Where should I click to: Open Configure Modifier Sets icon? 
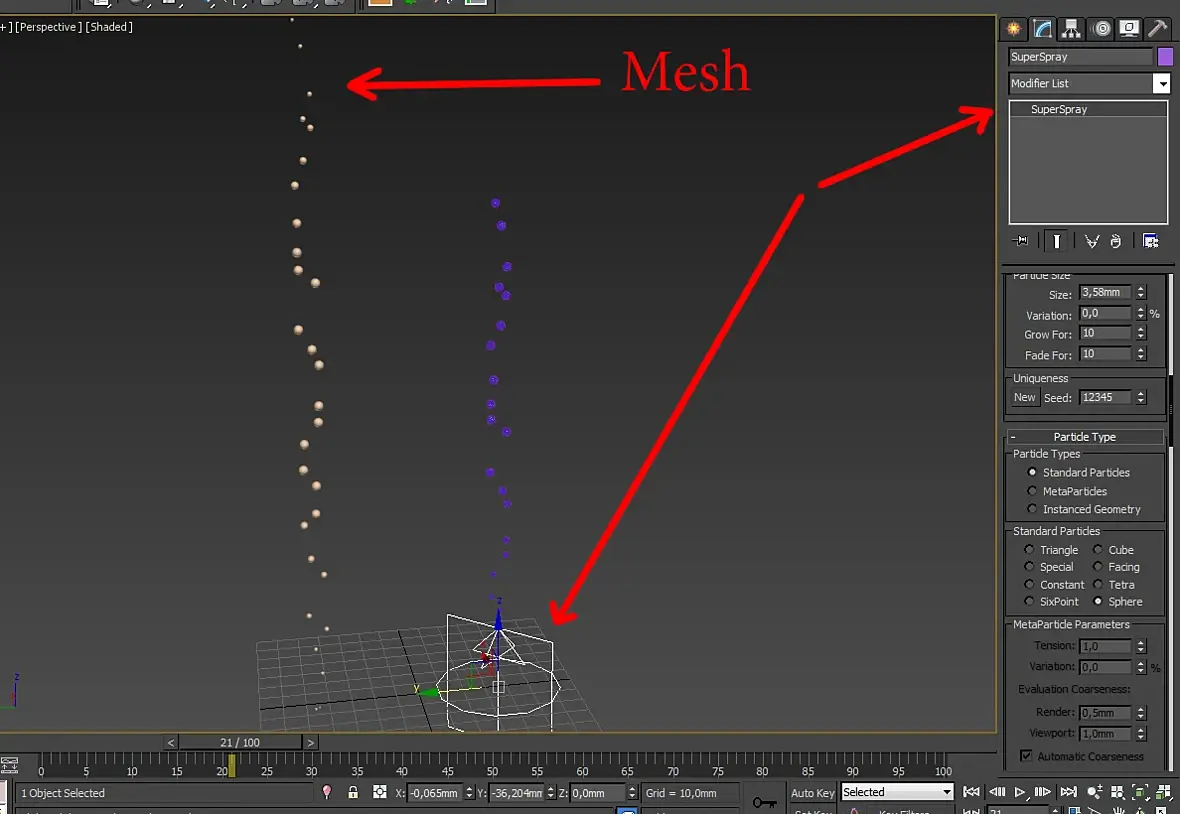(x=1150, y=241)
